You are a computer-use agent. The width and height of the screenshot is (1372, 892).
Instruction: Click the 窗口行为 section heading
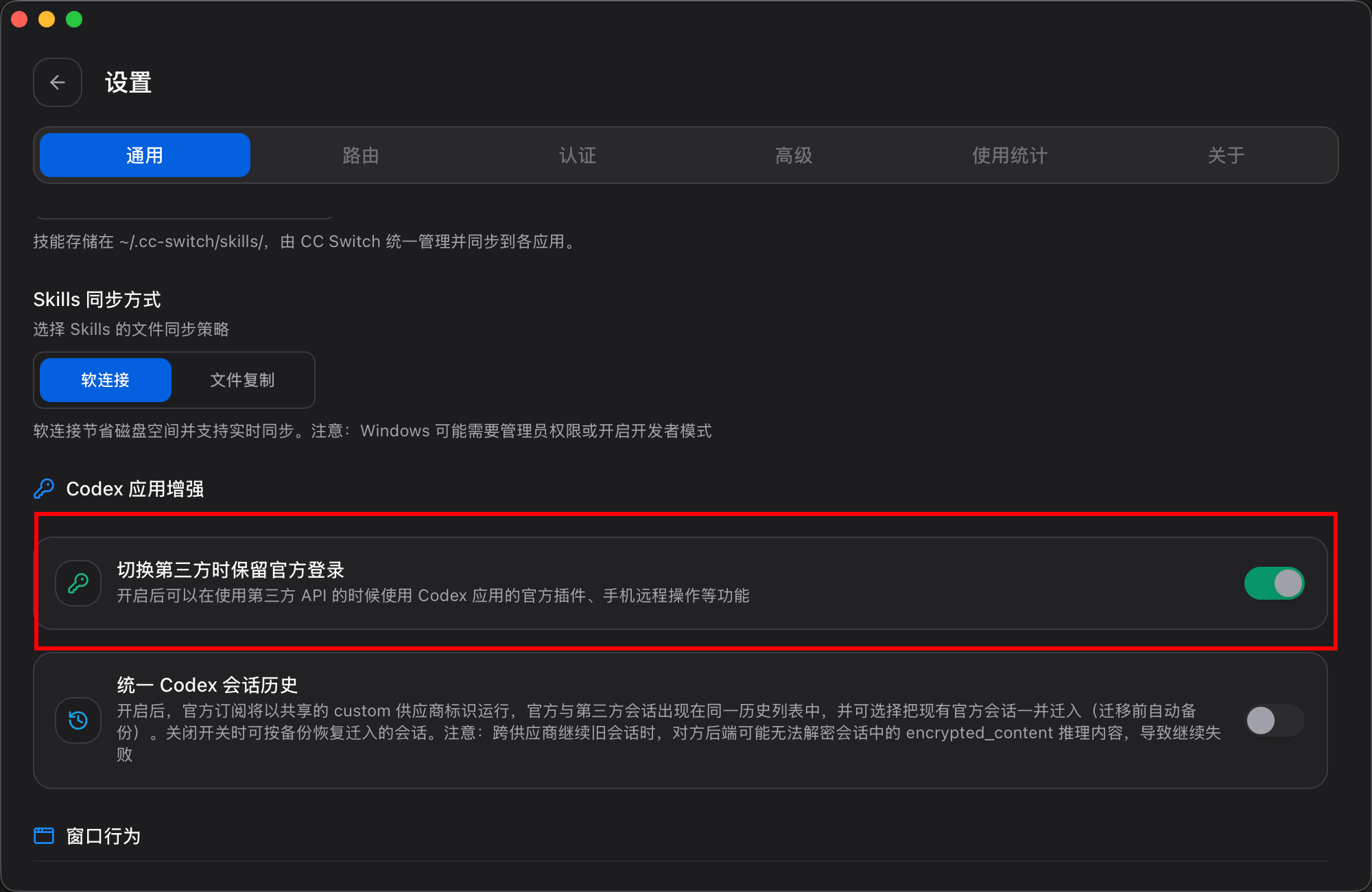click(x=103, y=836)
